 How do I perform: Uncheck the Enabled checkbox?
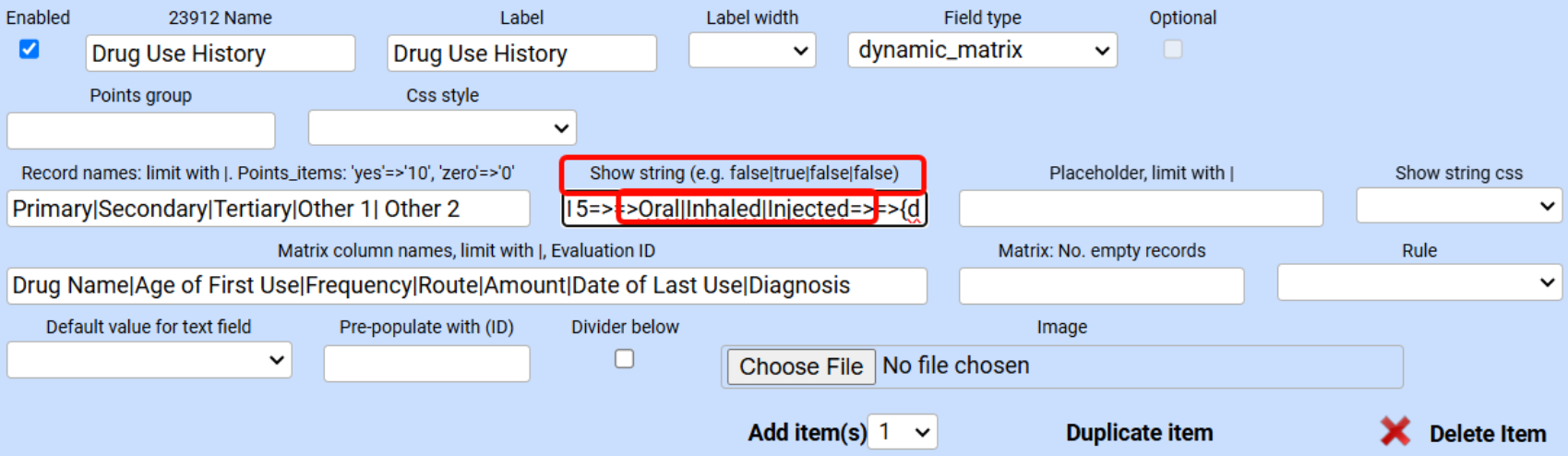tap(30, 50)
